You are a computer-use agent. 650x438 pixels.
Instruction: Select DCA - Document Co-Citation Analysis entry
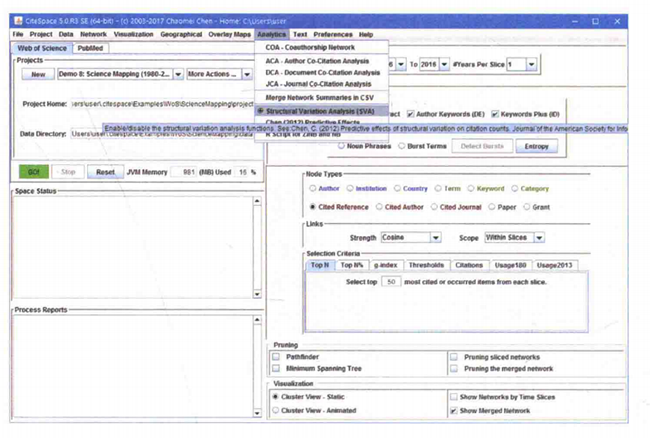point(315,72)
